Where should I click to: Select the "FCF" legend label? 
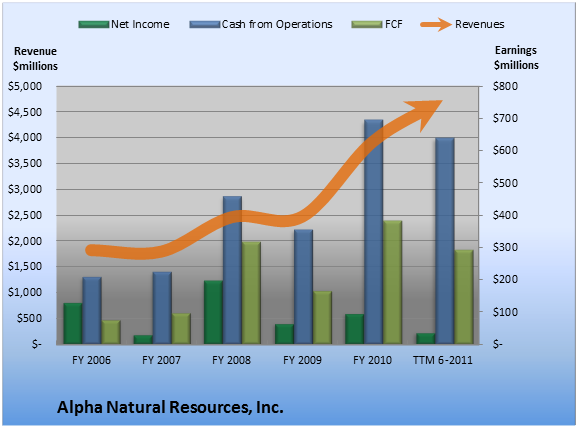coord(394,24)
